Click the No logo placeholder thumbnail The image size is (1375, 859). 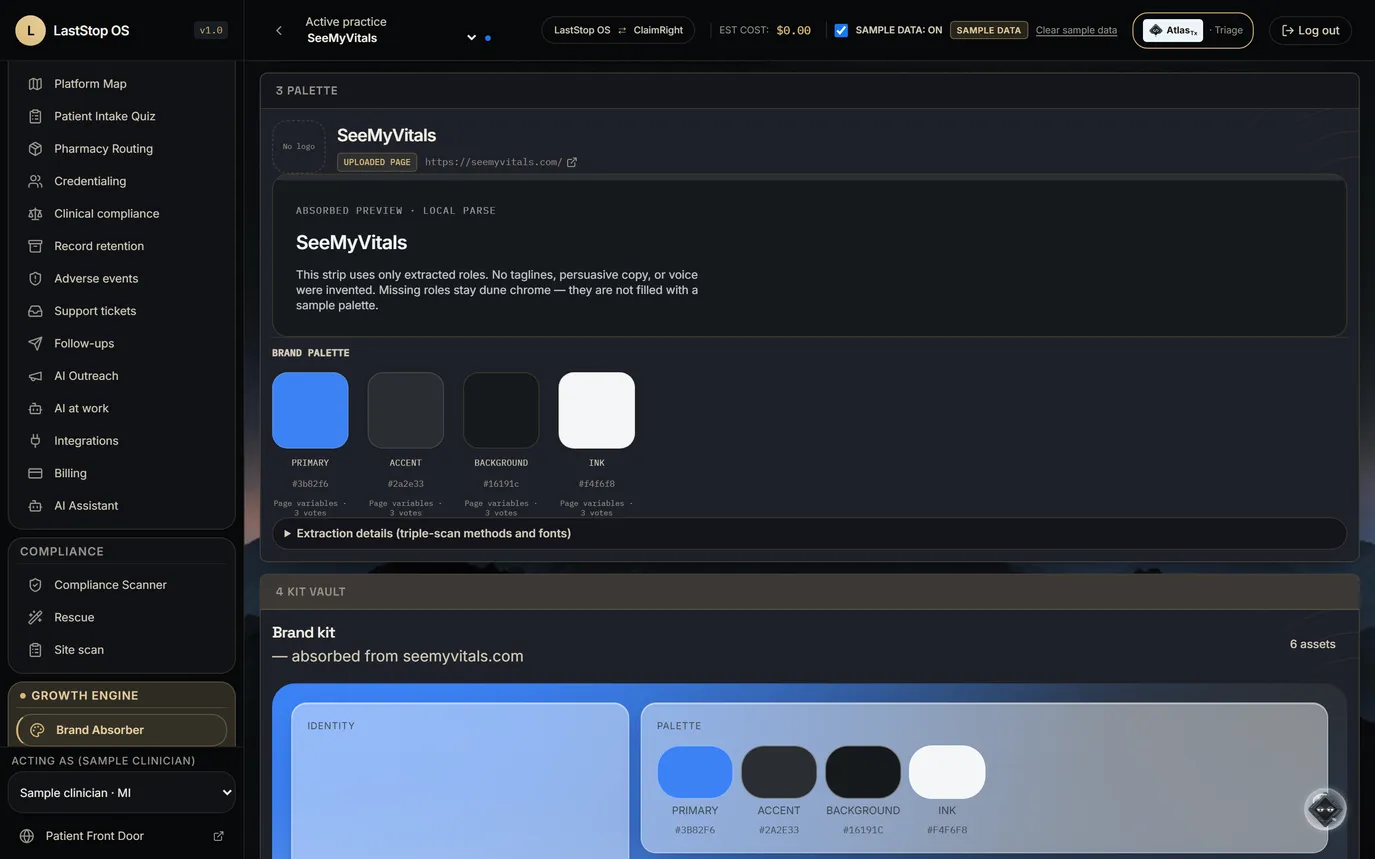click(298, 146)
